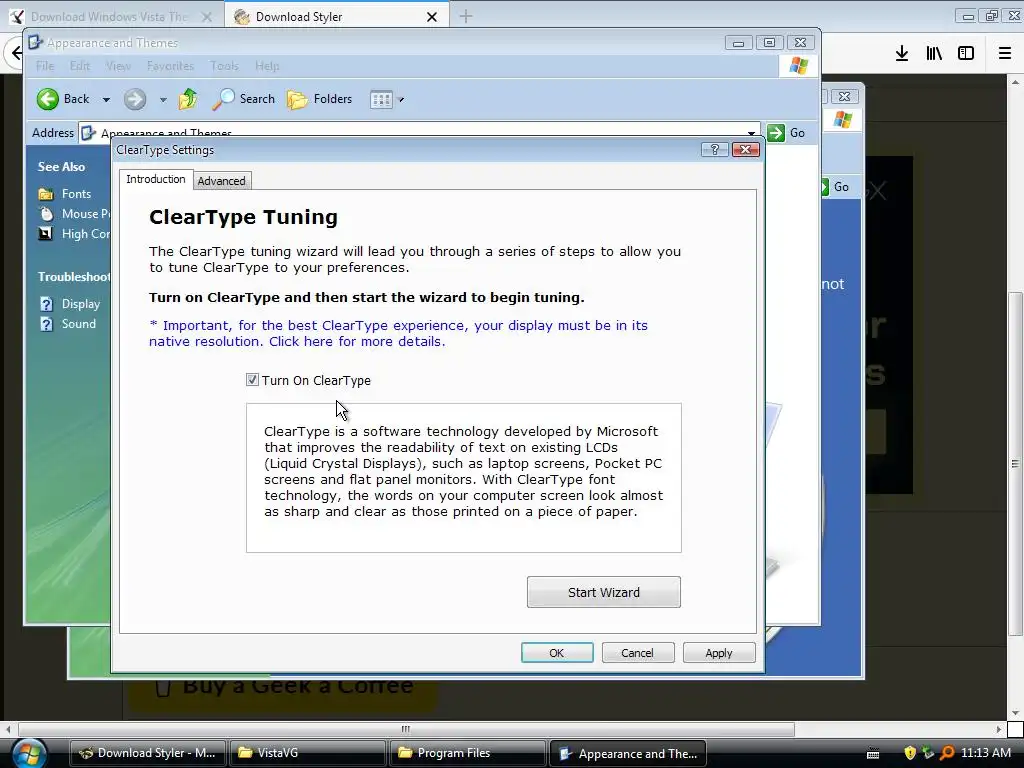Click the Mouse Pointers icon in See Also
This screenshot has width=1024, height=768.
click(46, 214)
